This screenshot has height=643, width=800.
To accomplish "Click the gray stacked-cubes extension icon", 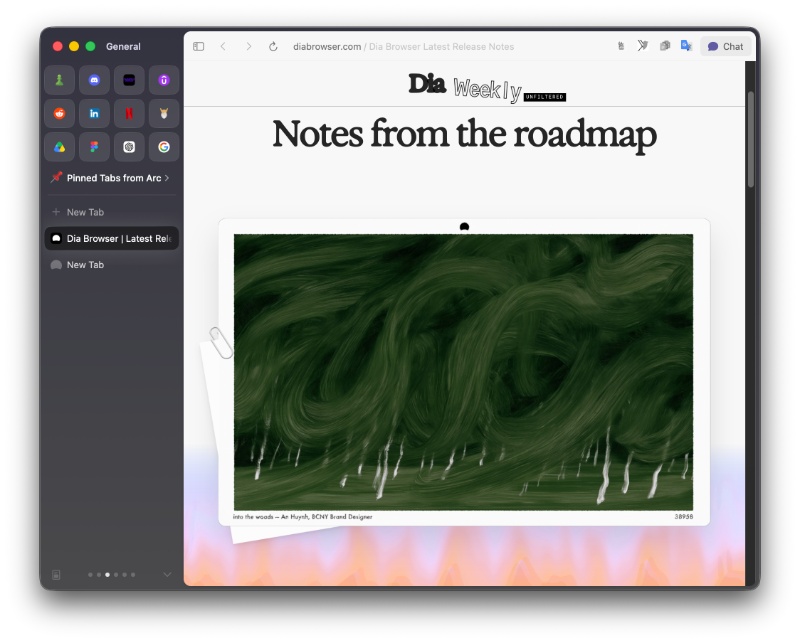I will tap(665, 46).
